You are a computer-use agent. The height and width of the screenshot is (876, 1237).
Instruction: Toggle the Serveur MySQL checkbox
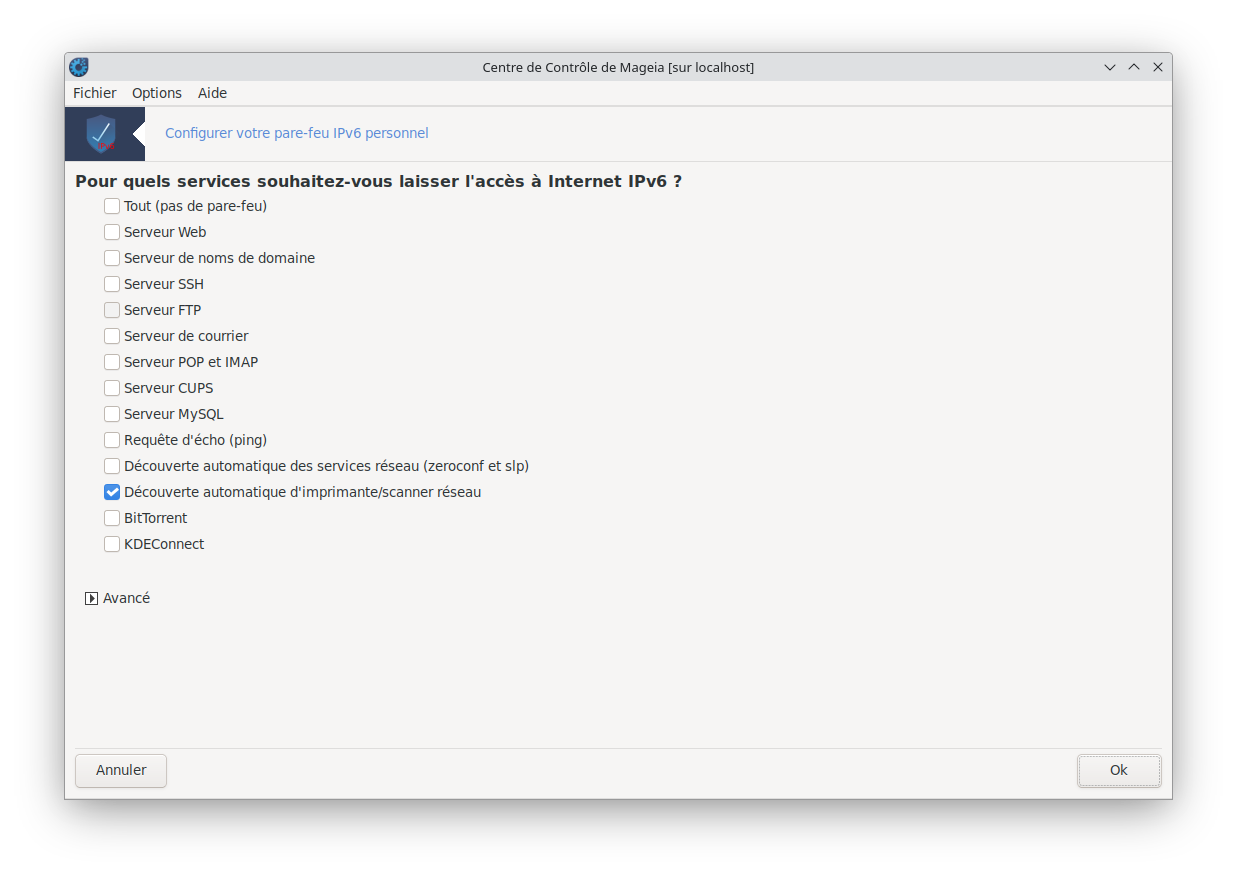[112, 414]
